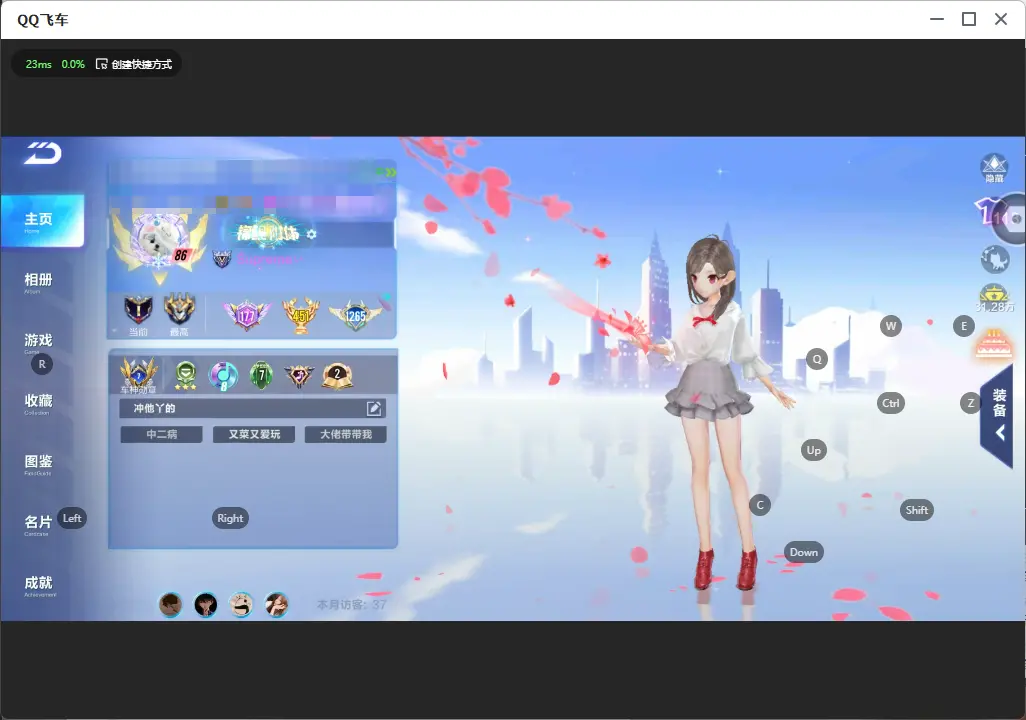Open the 成就 achievement tab

tap(38, 585)
